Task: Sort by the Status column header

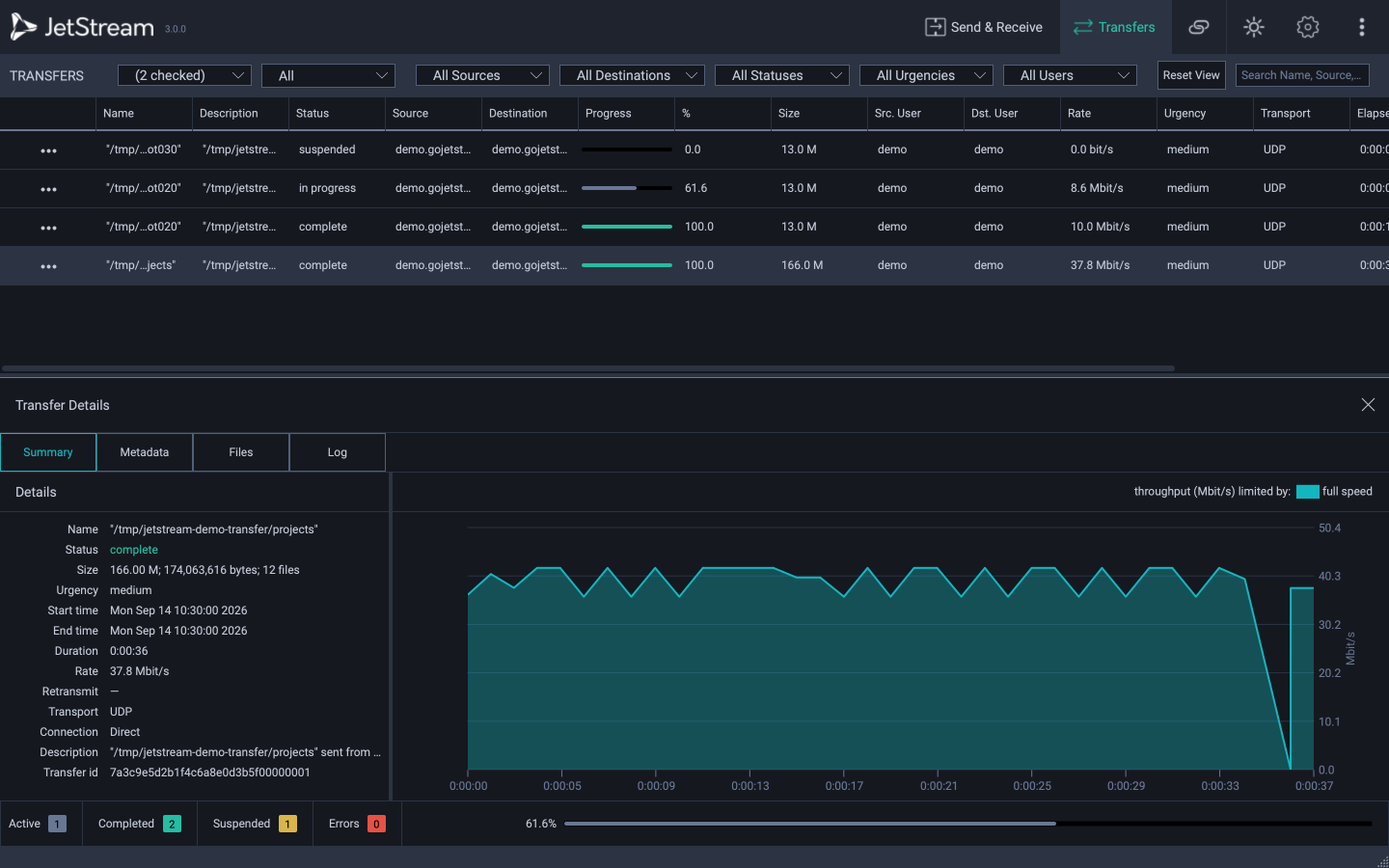Action: click(x=337, y=113)
